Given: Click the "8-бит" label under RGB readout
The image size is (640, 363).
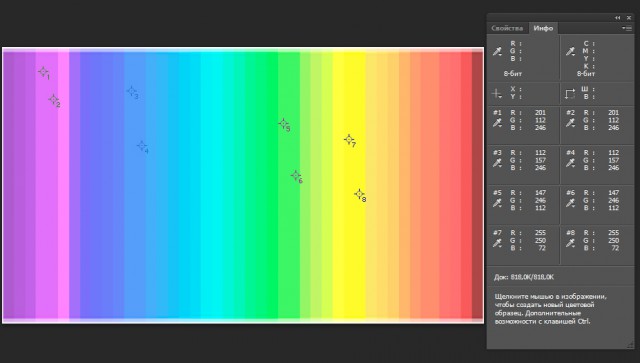Looking at the screenshot, I should [x=513, y=74].
